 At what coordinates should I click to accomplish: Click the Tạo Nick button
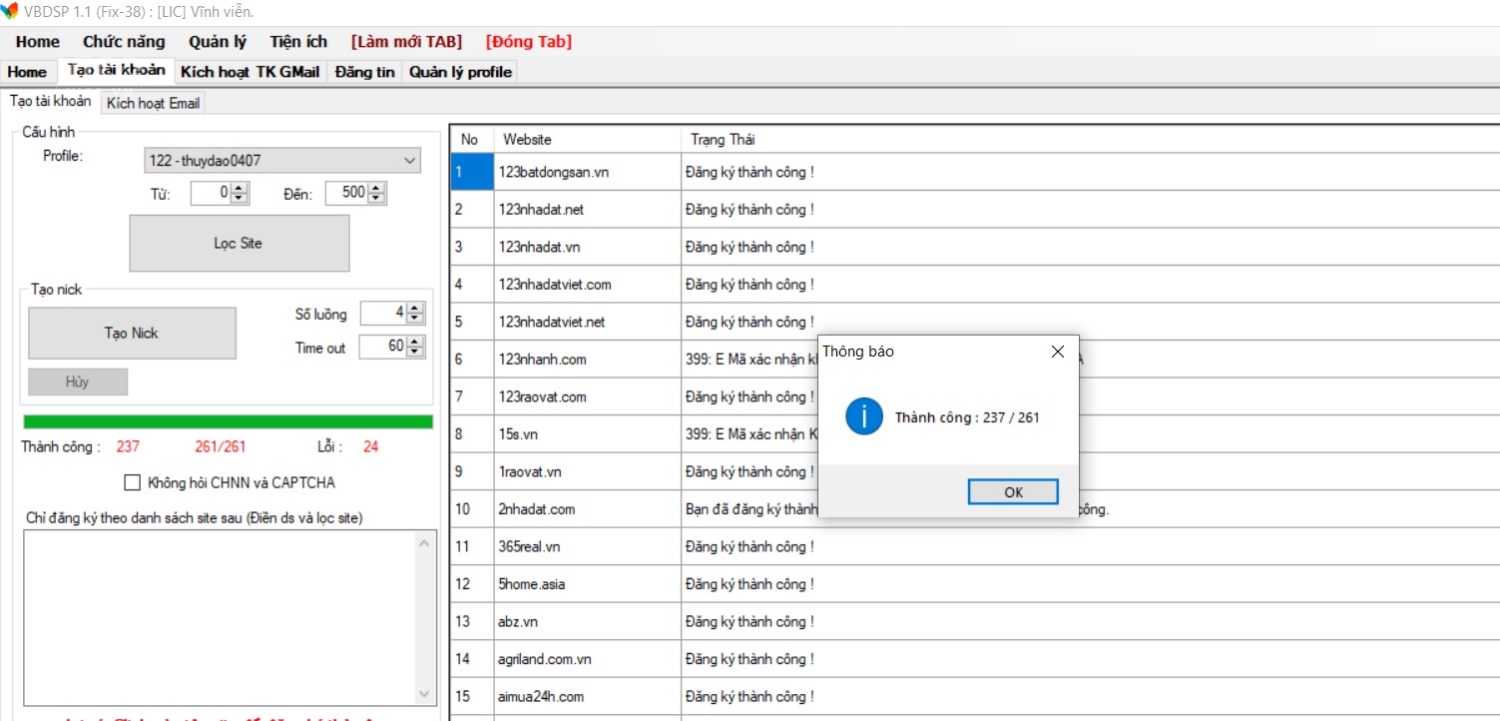click(132, 333)
